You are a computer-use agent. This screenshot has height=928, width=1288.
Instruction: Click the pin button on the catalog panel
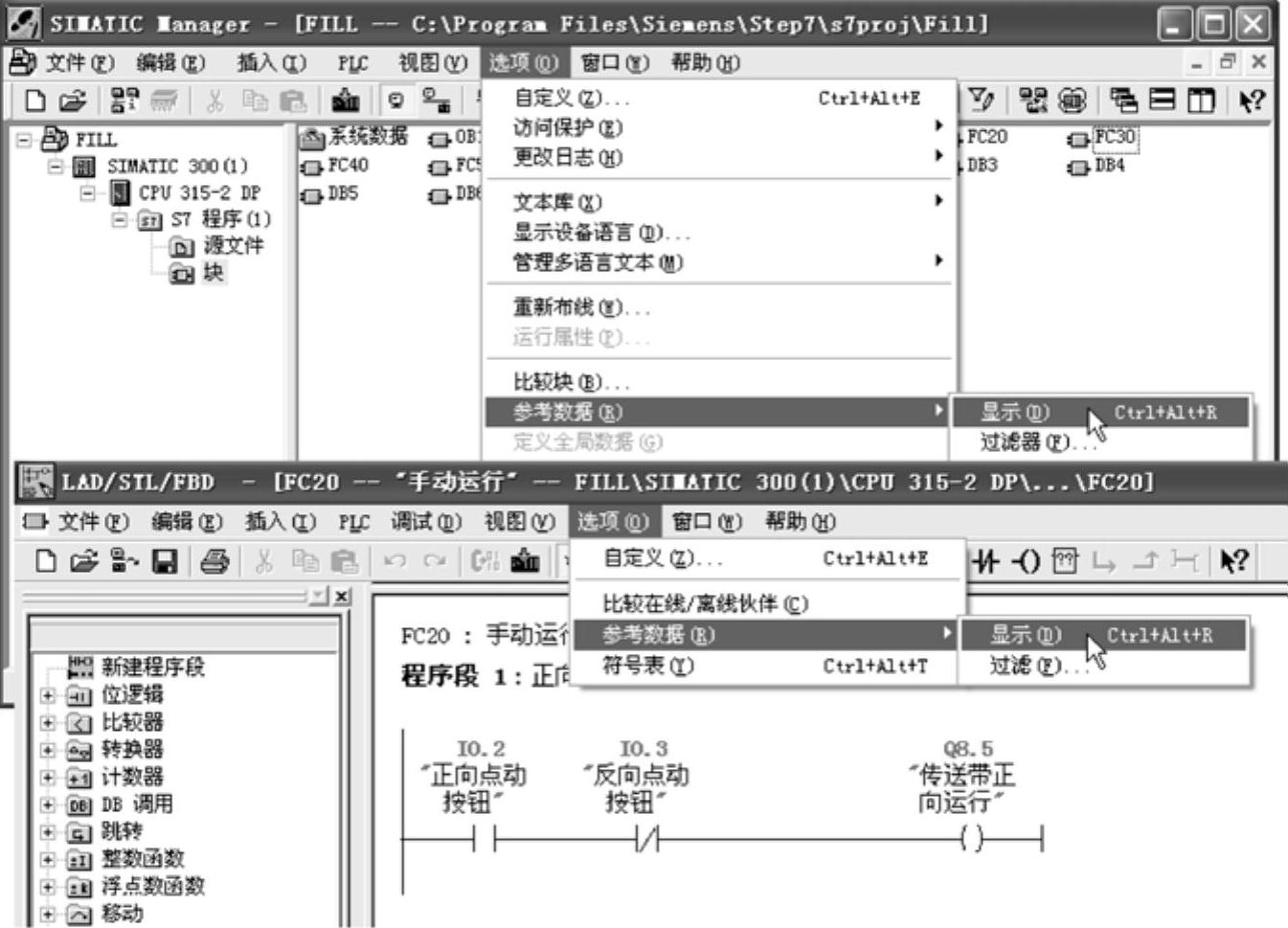319,596
